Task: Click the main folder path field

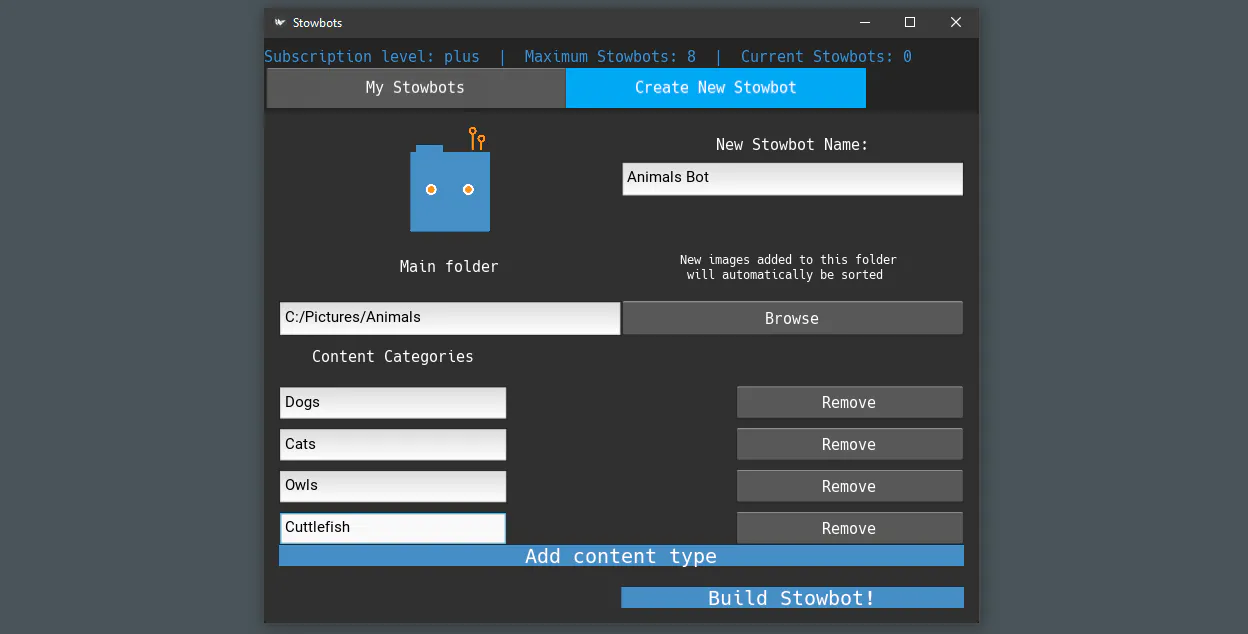Action: click(450, 318)
